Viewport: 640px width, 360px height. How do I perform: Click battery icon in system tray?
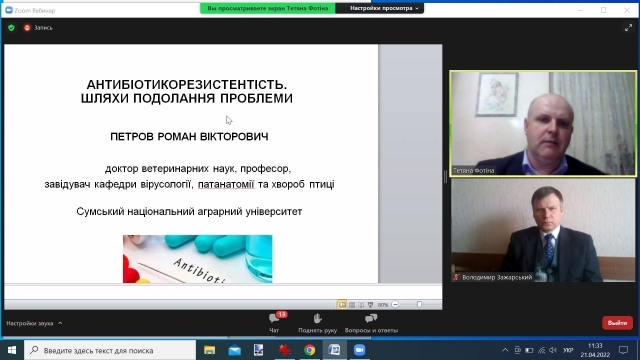(529, 350)
